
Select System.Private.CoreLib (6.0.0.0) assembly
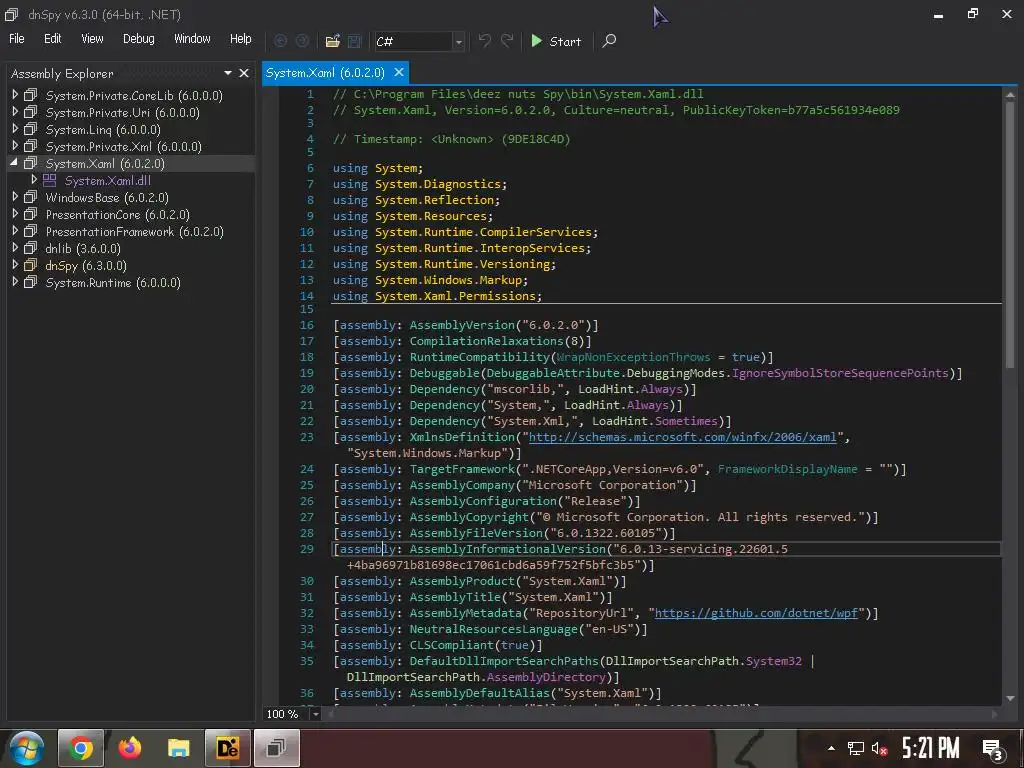134,95
